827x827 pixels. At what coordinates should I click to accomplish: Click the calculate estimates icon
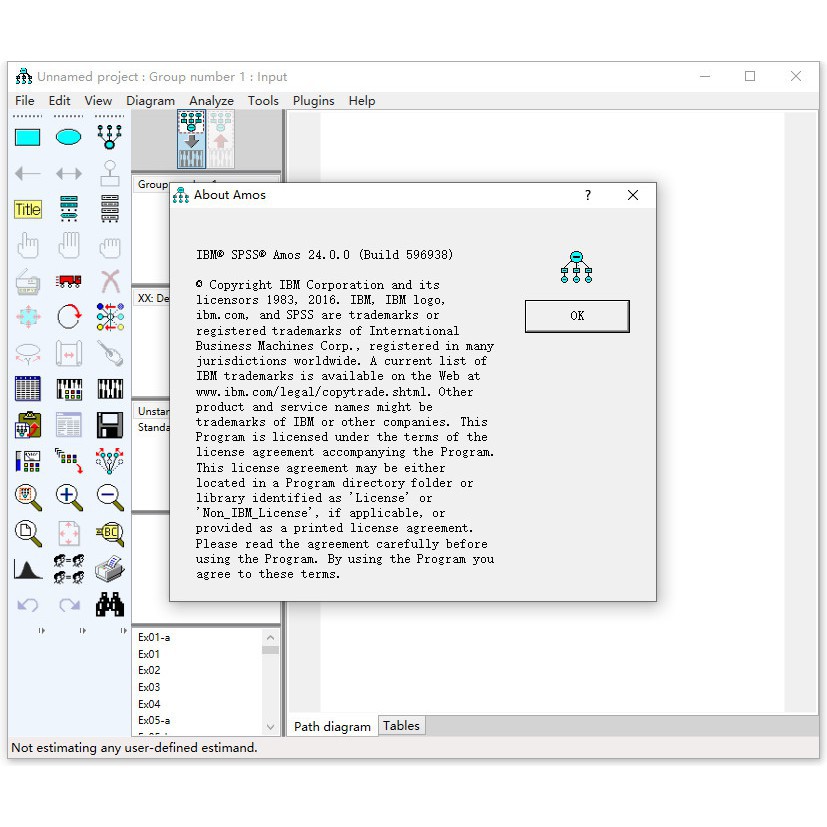tap(110, 389)
